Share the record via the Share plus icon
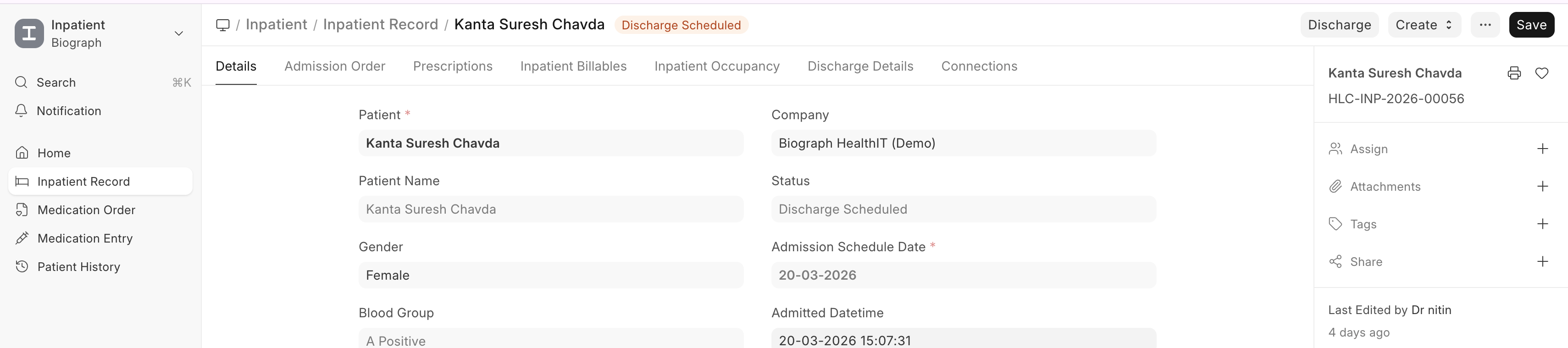 [1543, 262]
